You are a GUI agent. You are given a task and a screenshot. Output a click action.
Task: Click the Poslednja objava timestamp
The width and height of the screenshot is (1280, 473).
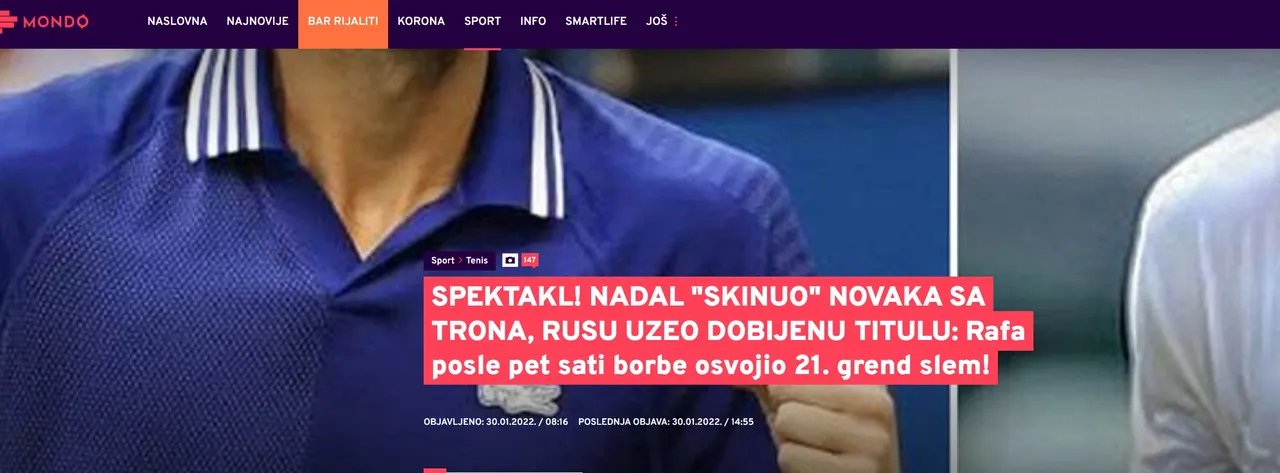666,422
